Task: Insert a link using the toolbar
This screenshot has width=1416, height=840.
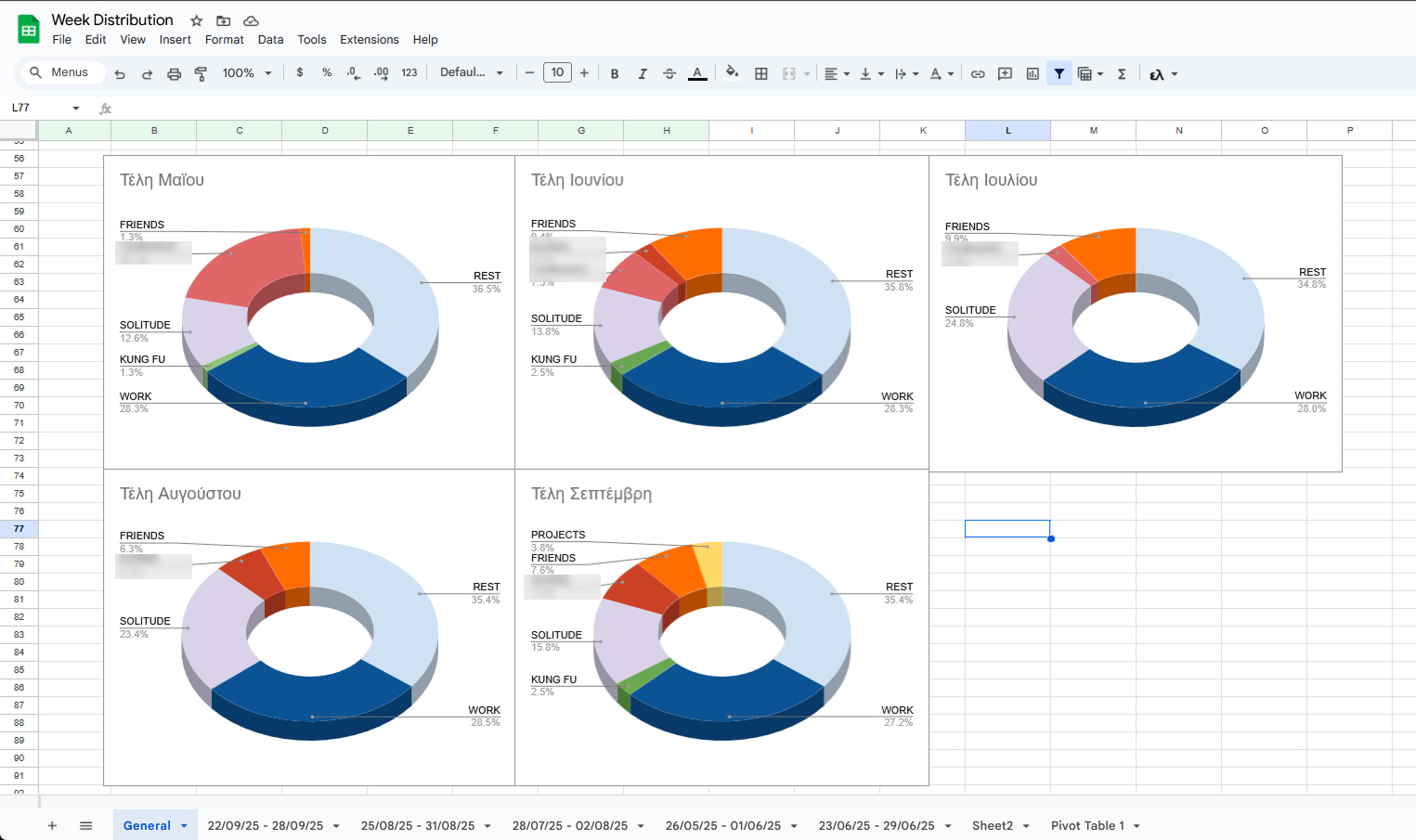Action: coord(977,72)
